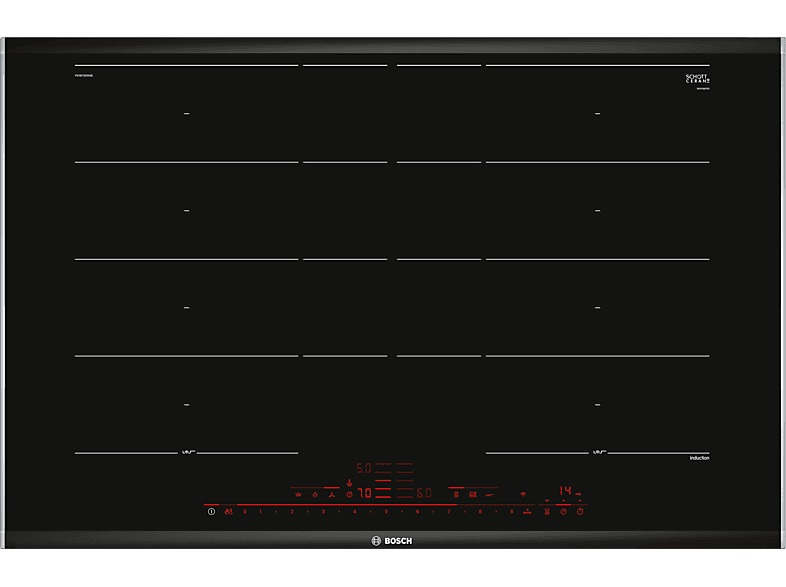Tap the hourglass kitchen timer icon
This screenshot has width=786, height=587.
click(547, 512)
